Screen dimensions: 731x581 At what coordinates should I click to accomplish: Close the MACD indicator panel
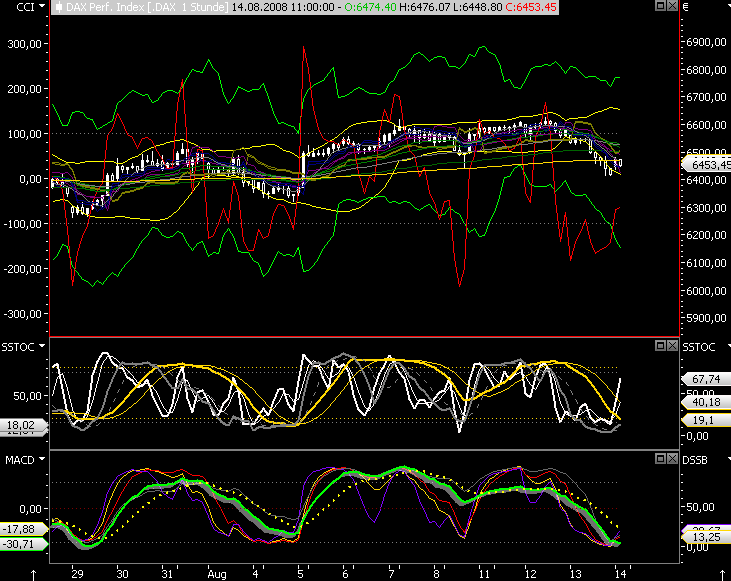672,459
